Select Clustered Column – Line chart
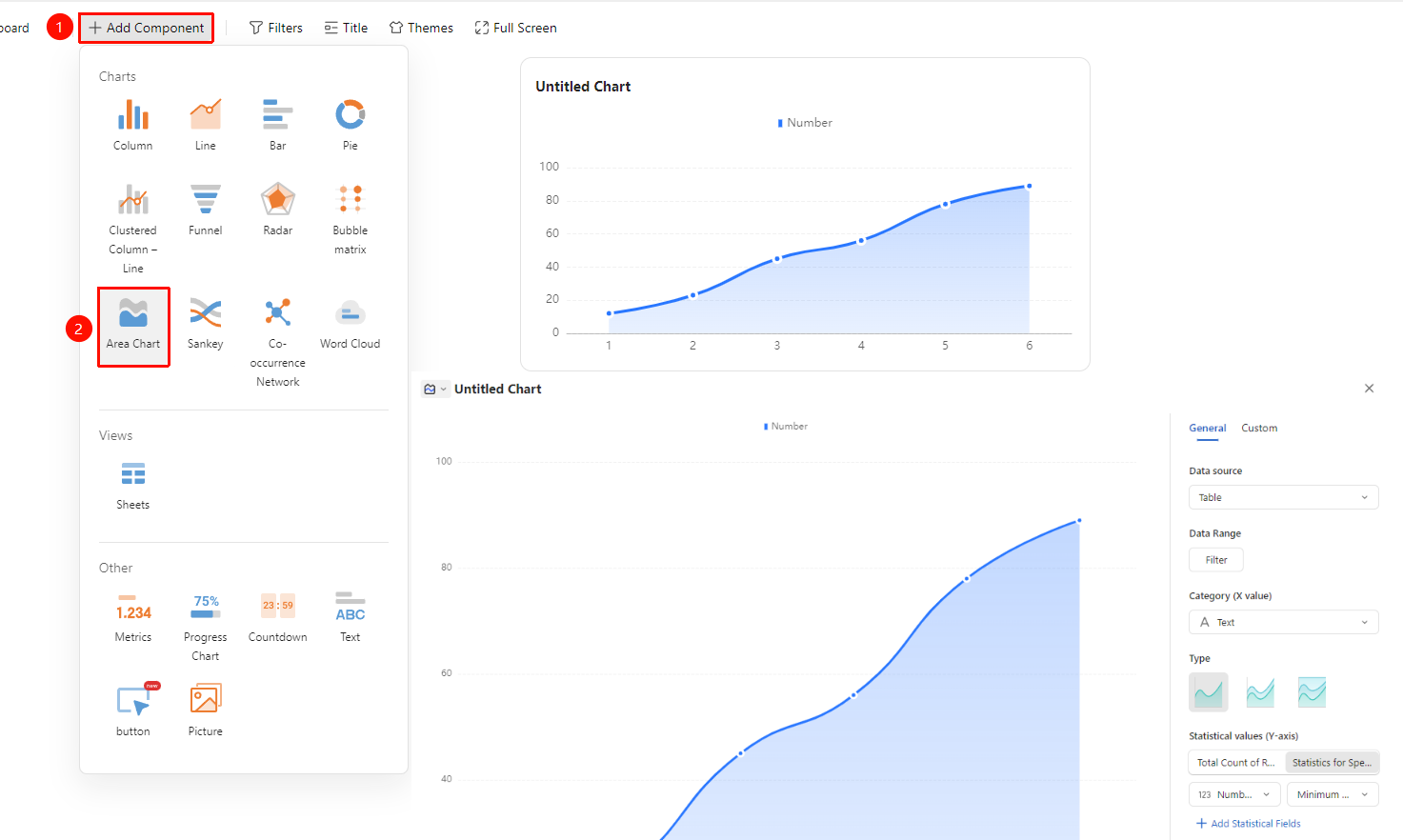The width and height of the screenshot is (1403, 840). 133,229
